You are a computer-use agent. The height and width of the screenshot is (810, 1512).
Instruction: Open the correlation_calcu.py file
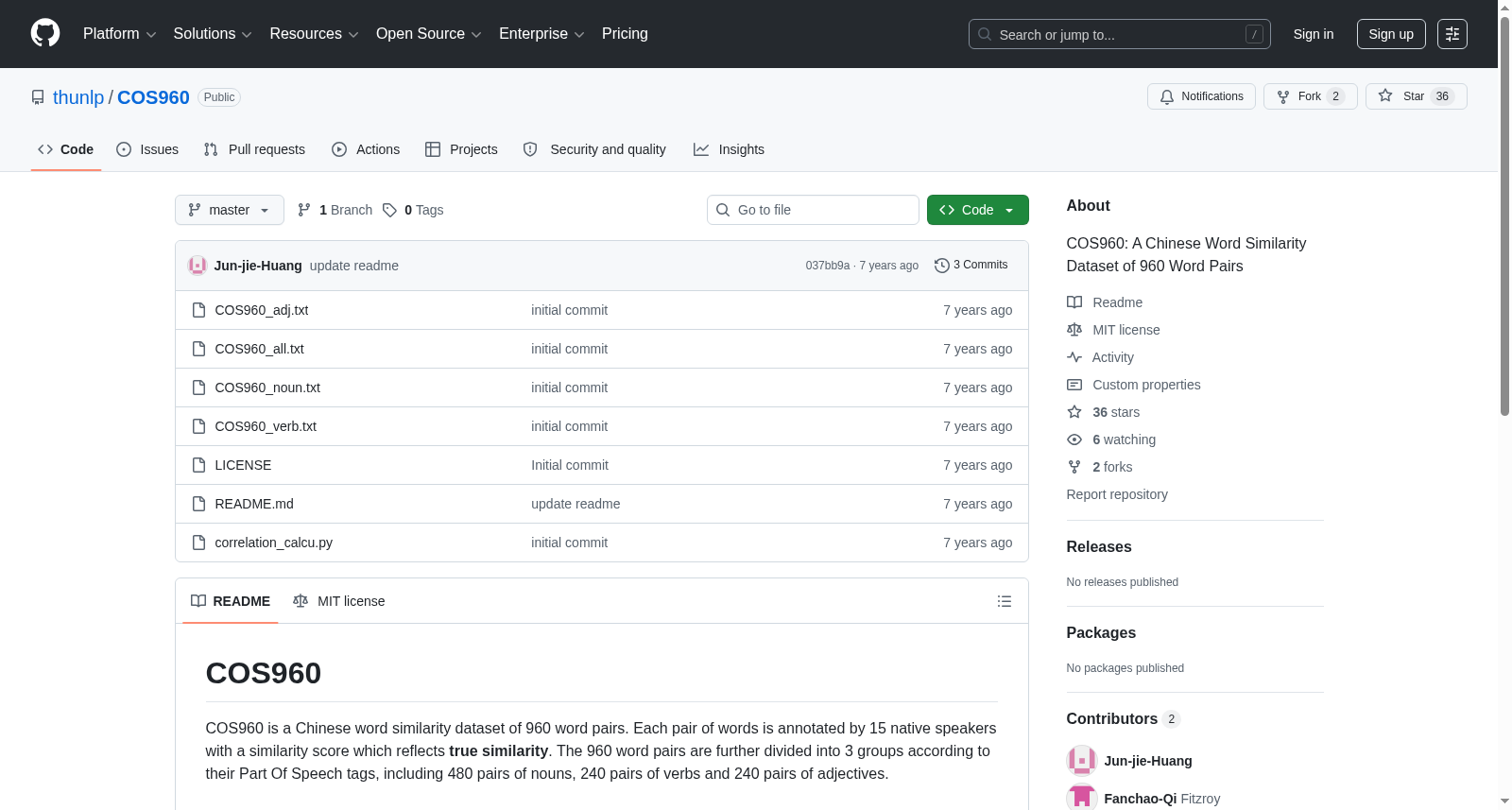coord(274,543)
